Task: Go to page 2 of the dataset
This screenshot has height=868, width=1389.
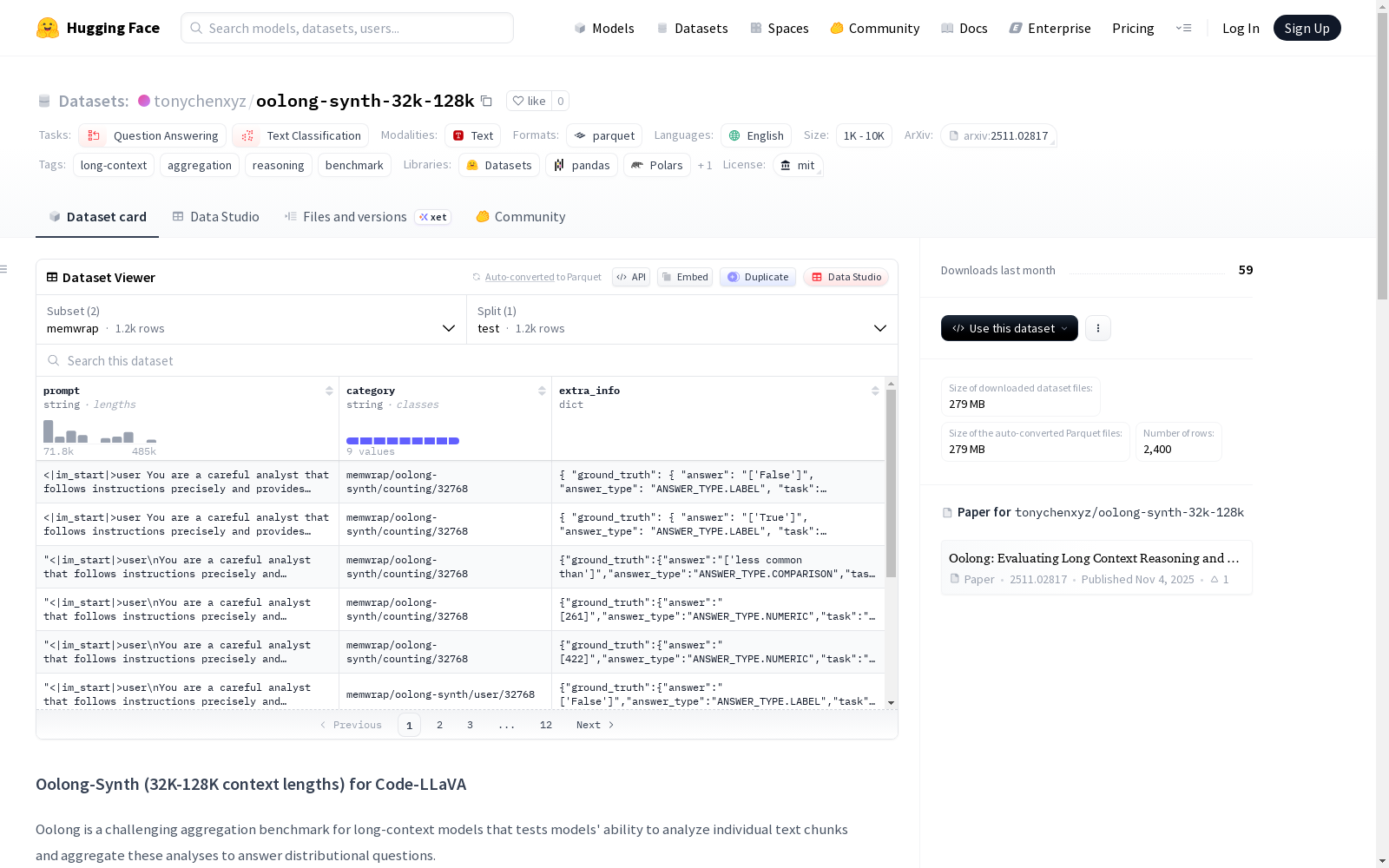Action: [x=440, y=725]
